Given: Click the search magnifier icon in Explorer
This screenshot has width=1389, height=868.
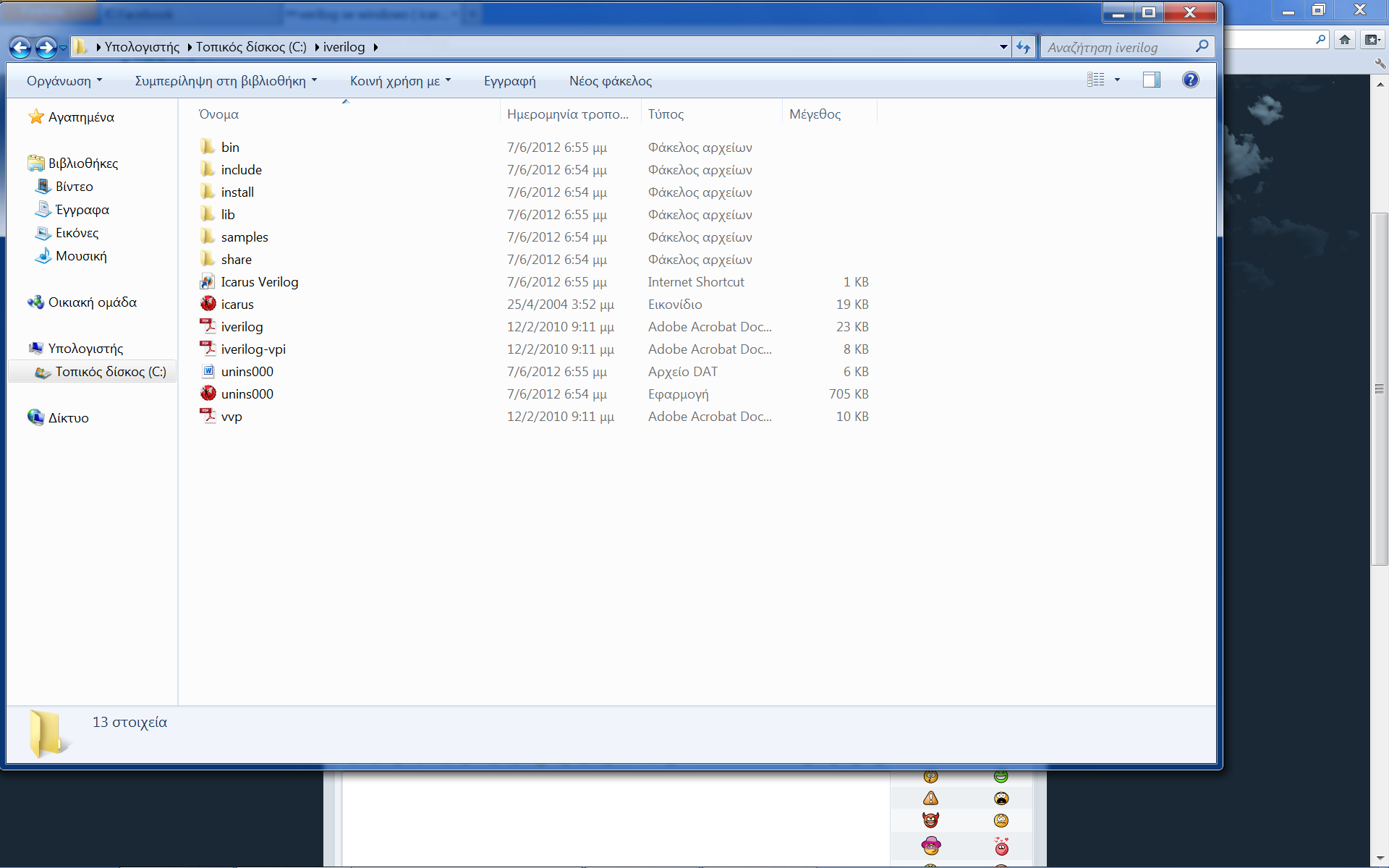Looking at the screenshot, I should [x=1202, y=46].
